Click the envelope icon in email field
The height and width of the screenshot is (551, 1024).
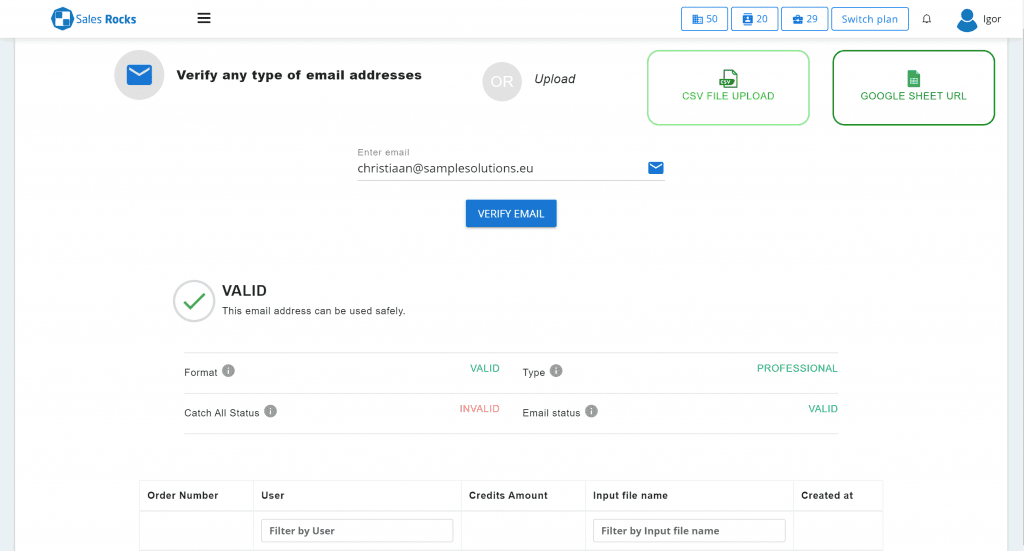click(656, 168)
